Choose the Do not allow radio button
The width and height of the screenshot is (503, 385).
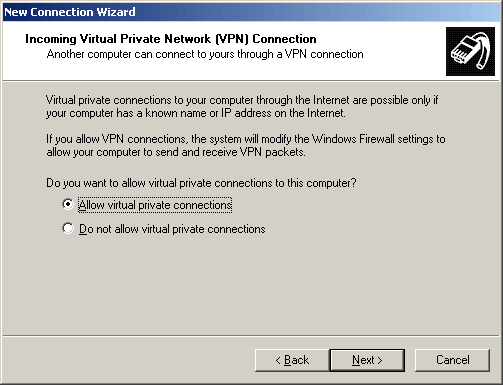tap(68, 228)
